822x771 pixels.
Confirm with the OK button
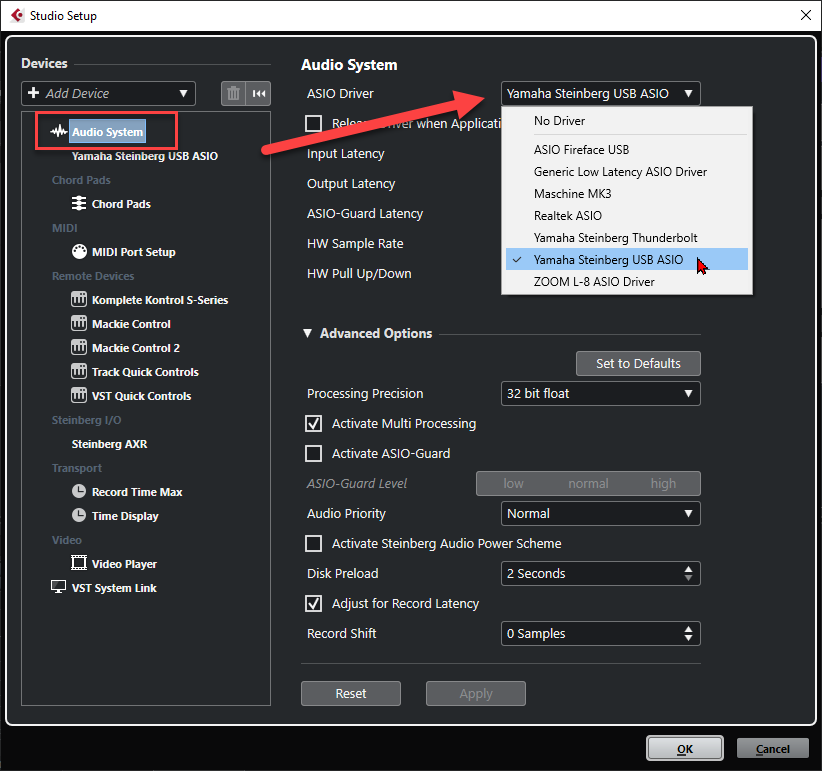click(x=685, y=748)
